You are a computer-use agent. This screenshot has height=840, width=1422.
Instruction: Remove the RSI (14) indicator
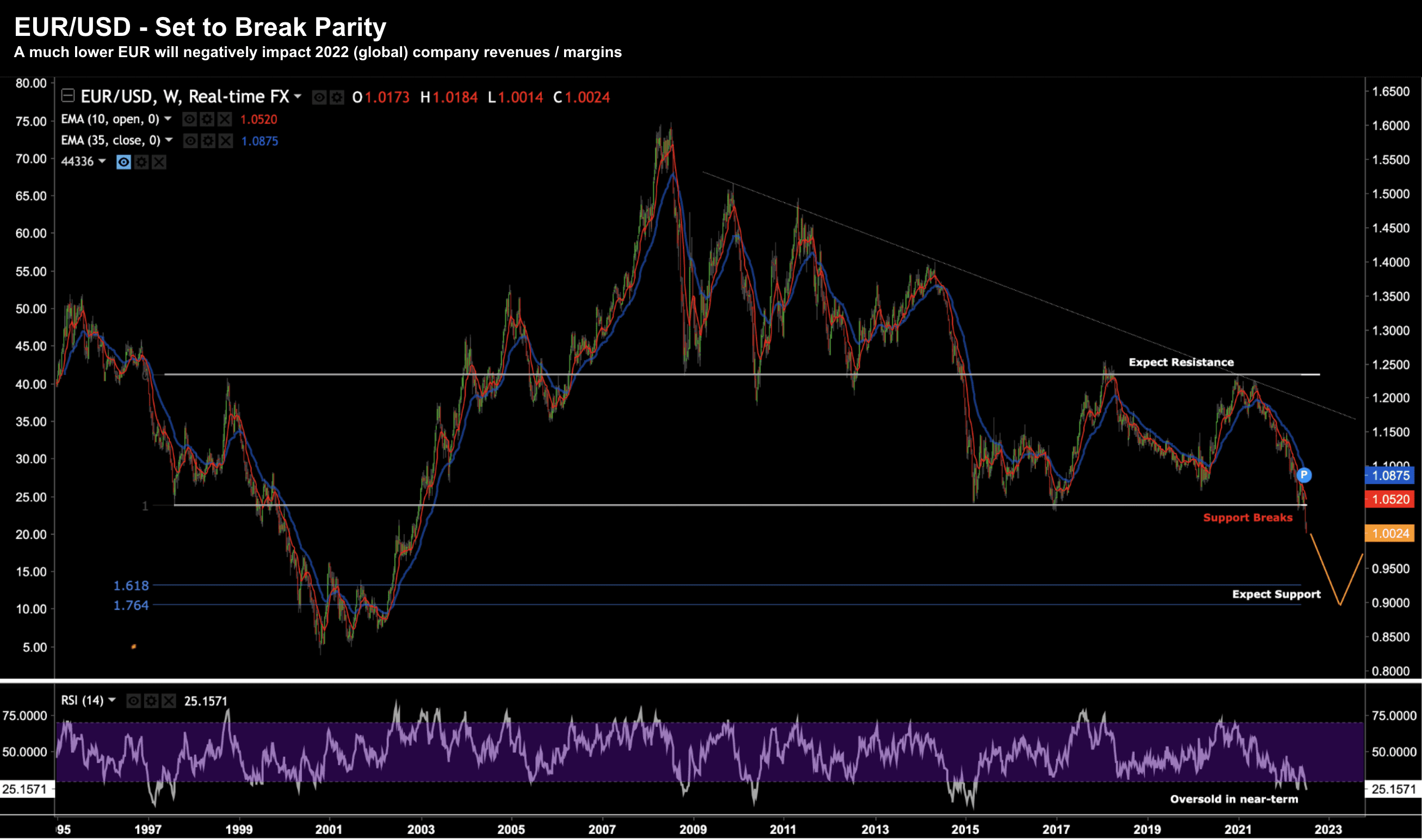coord(169,701)
